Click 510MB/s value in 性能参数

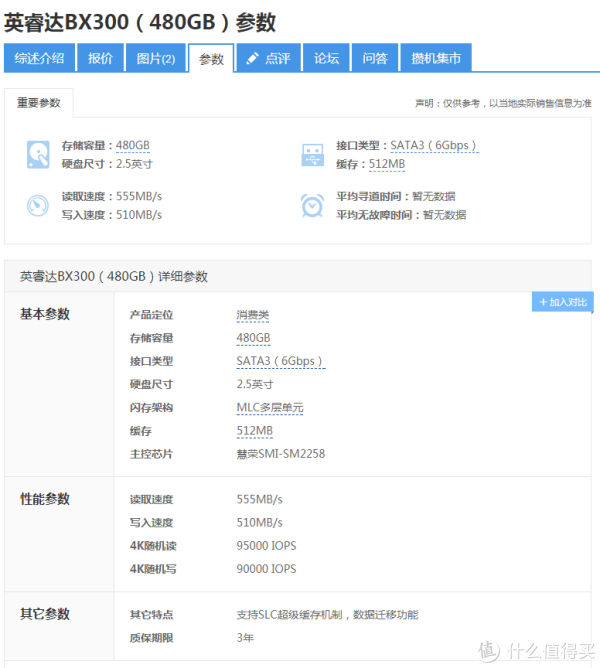point(260,523)
